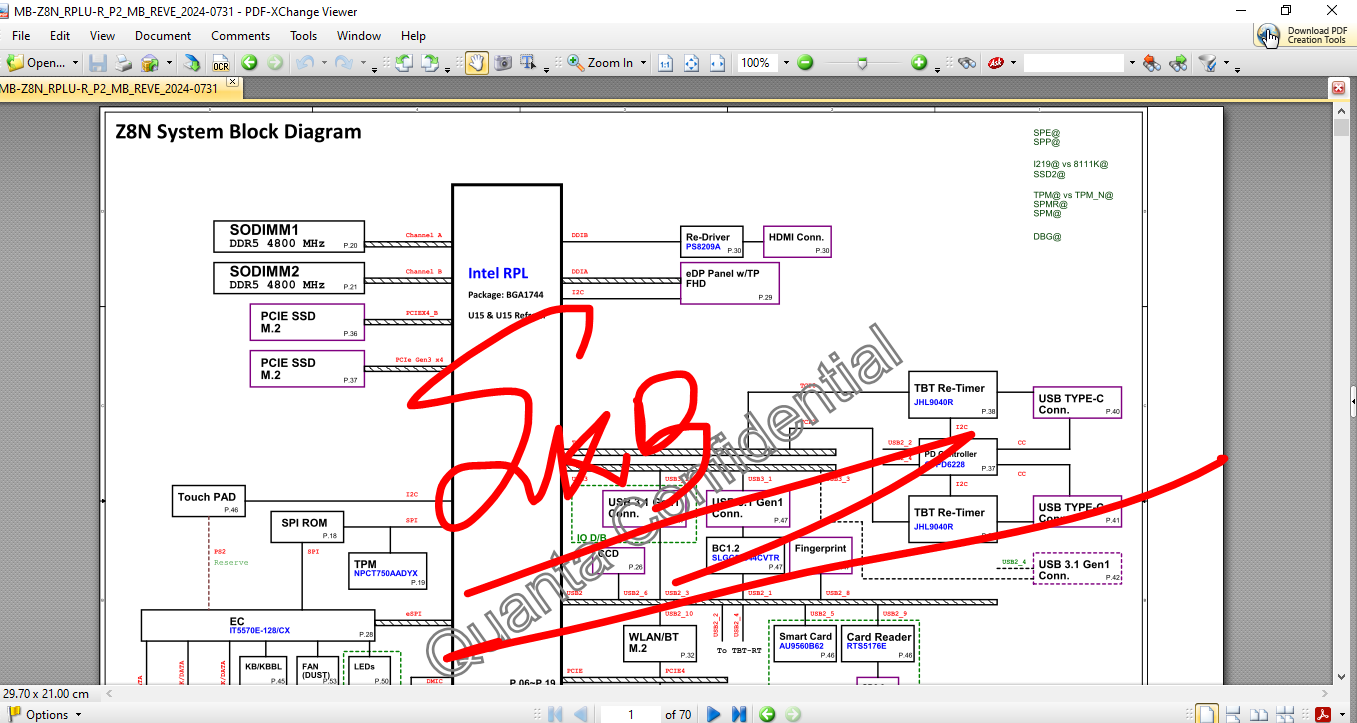Click the Save floppy disk icon
This screenshot has height=723, width=1357.
click(98, 63)
